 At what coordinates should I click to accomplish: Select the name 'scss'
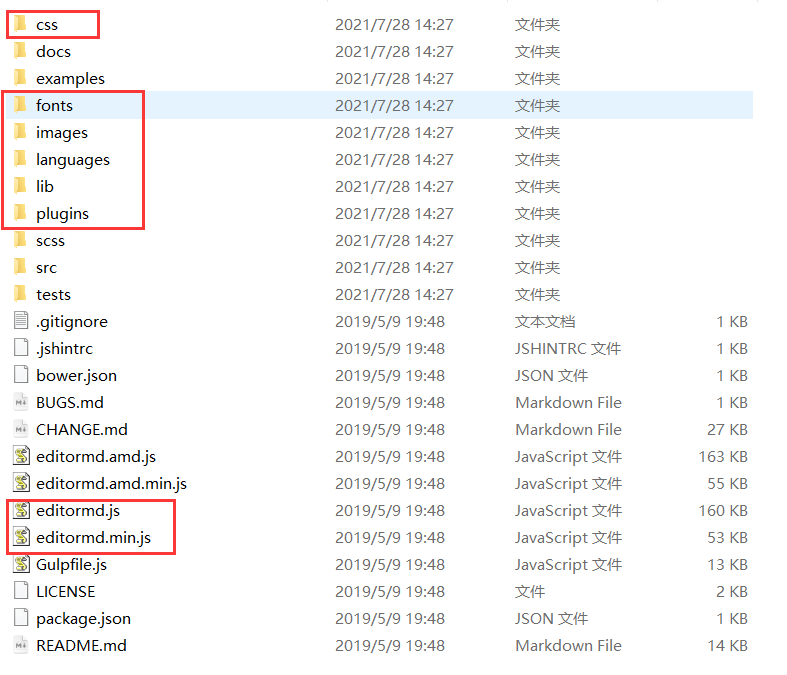click(x=50, y=241)
